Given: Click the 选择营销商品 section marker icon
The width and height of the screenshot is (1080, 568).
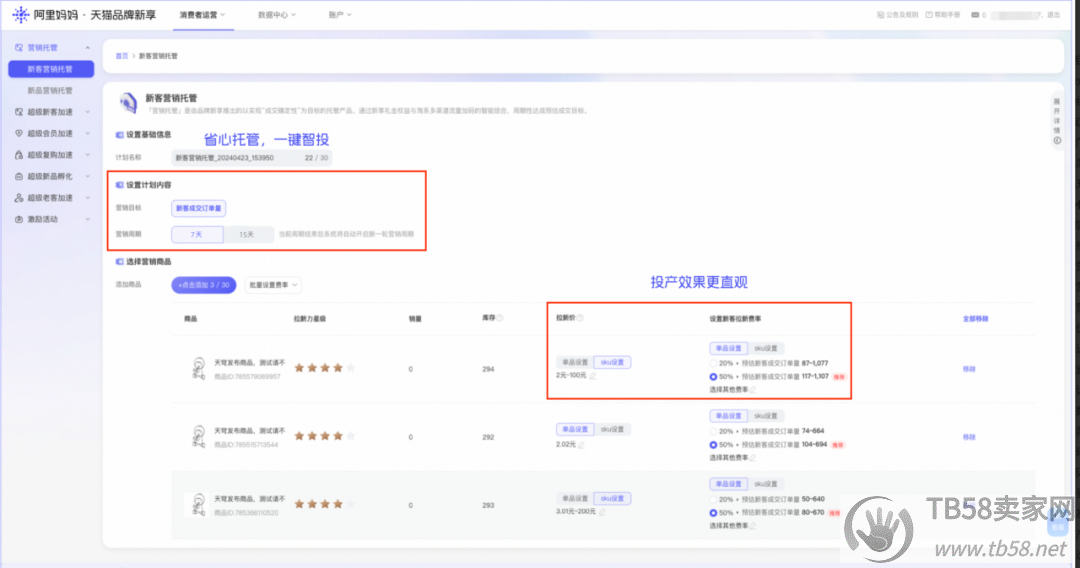Looking at the screenshot, I should pyautogui.click(x=119, y=262).
